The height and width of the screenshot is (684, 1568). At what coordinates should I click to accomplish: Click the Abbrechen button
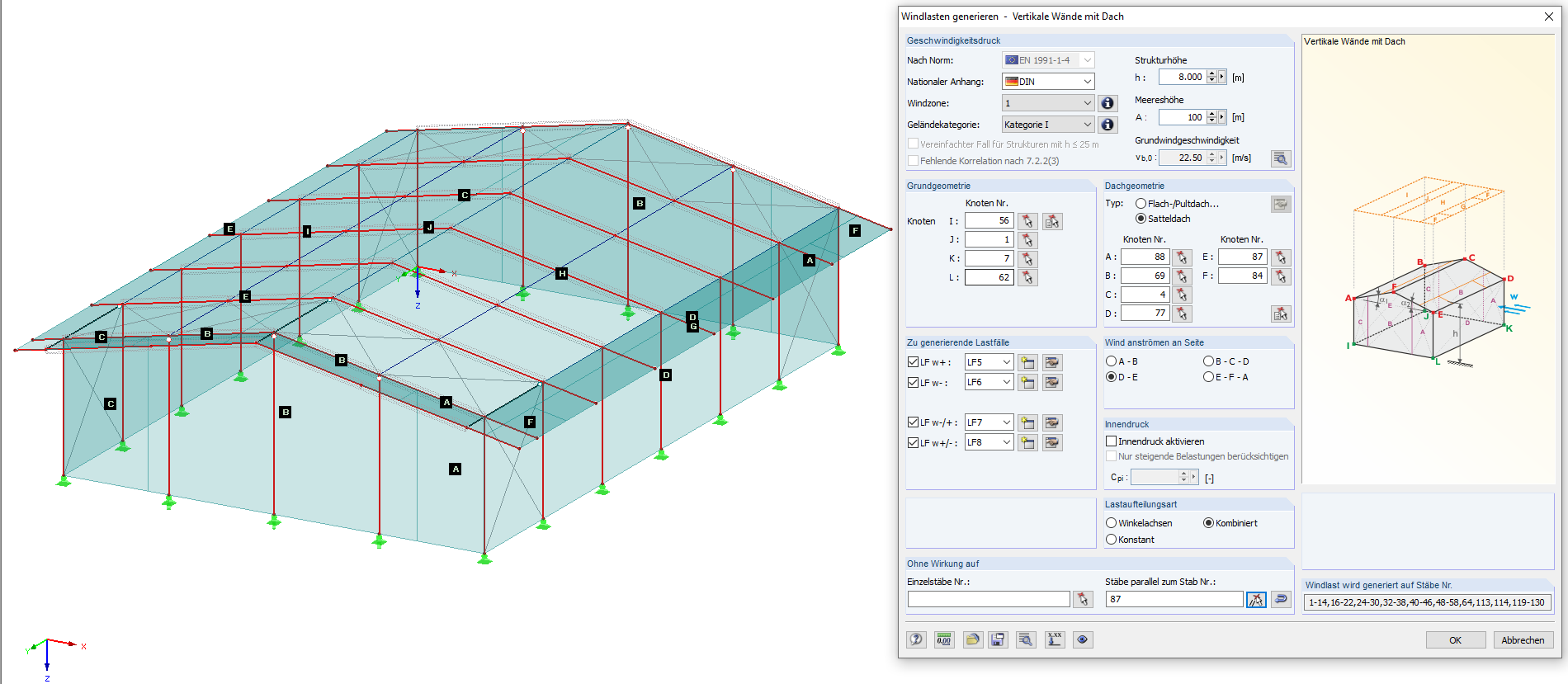coord(1523,640)
